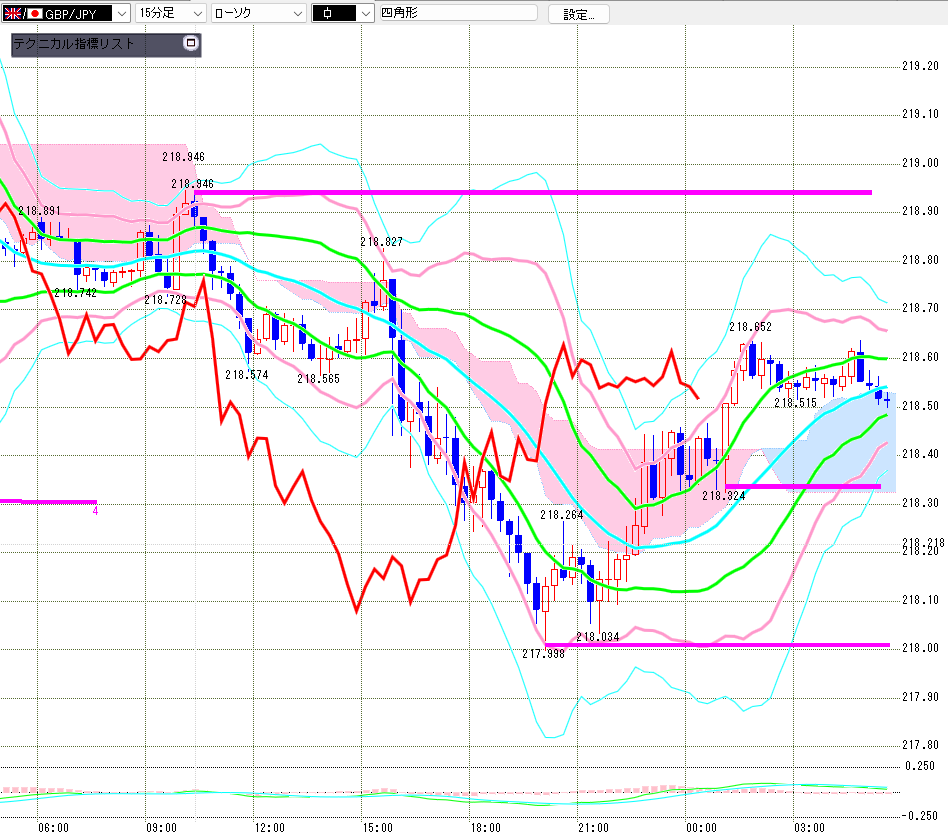Open the ローソク chart type dropdown
This screenshot has width=948, height=837.
point(259,13)
